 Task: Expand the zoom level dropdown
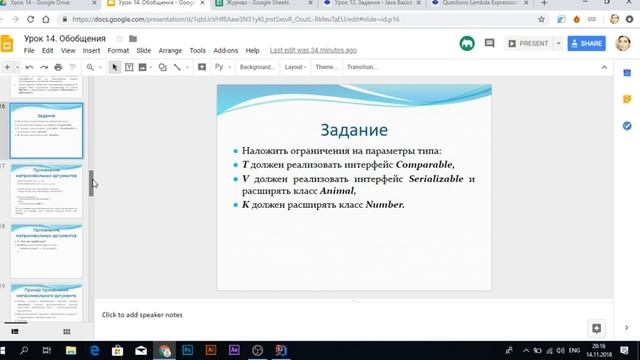(100, 67)
